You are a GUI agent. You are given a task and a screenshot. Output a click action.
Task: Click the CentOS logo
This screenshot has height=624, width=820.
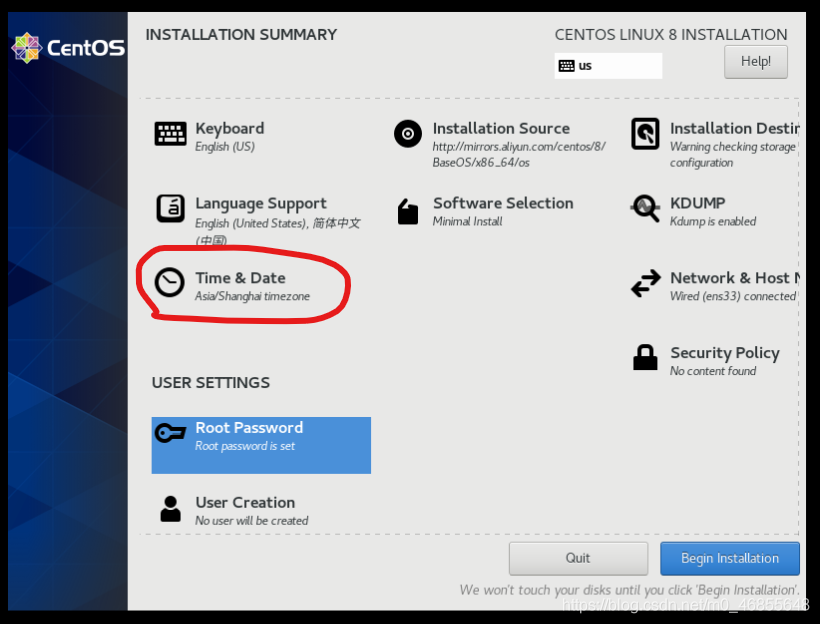point(68,48)
